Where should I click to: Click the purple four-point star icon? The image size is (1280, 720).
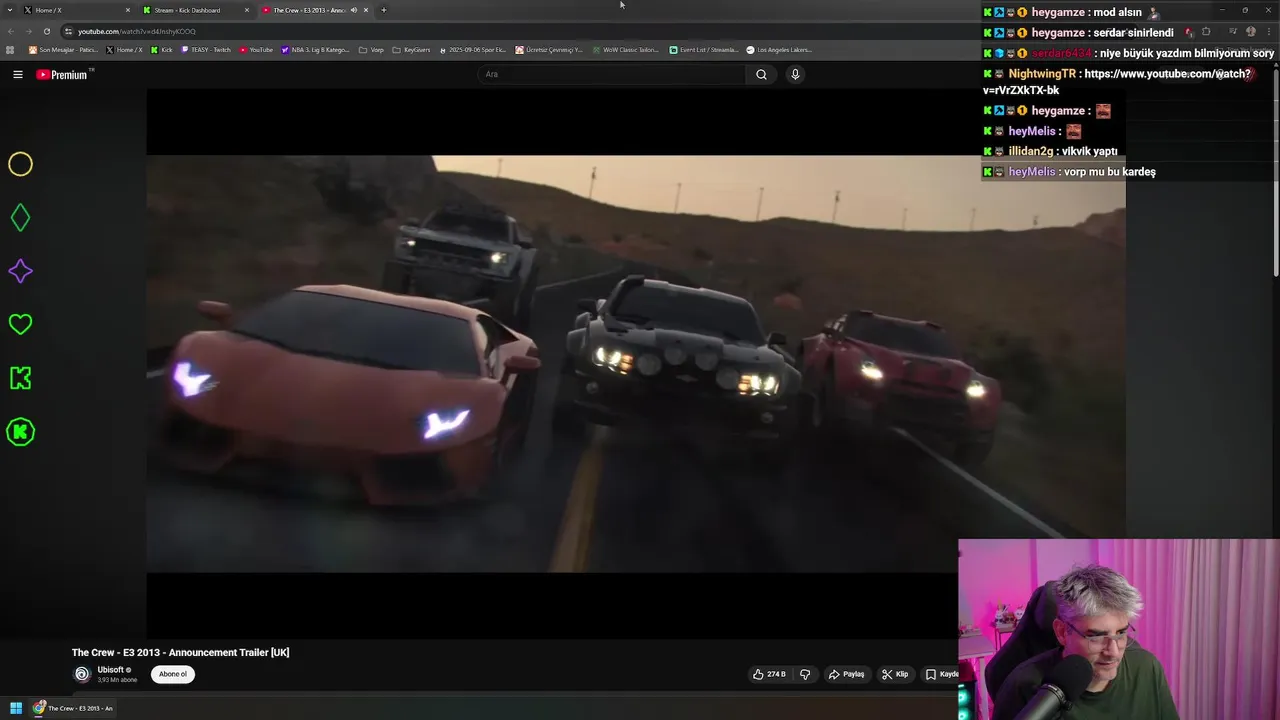click(x=21, y=271)
